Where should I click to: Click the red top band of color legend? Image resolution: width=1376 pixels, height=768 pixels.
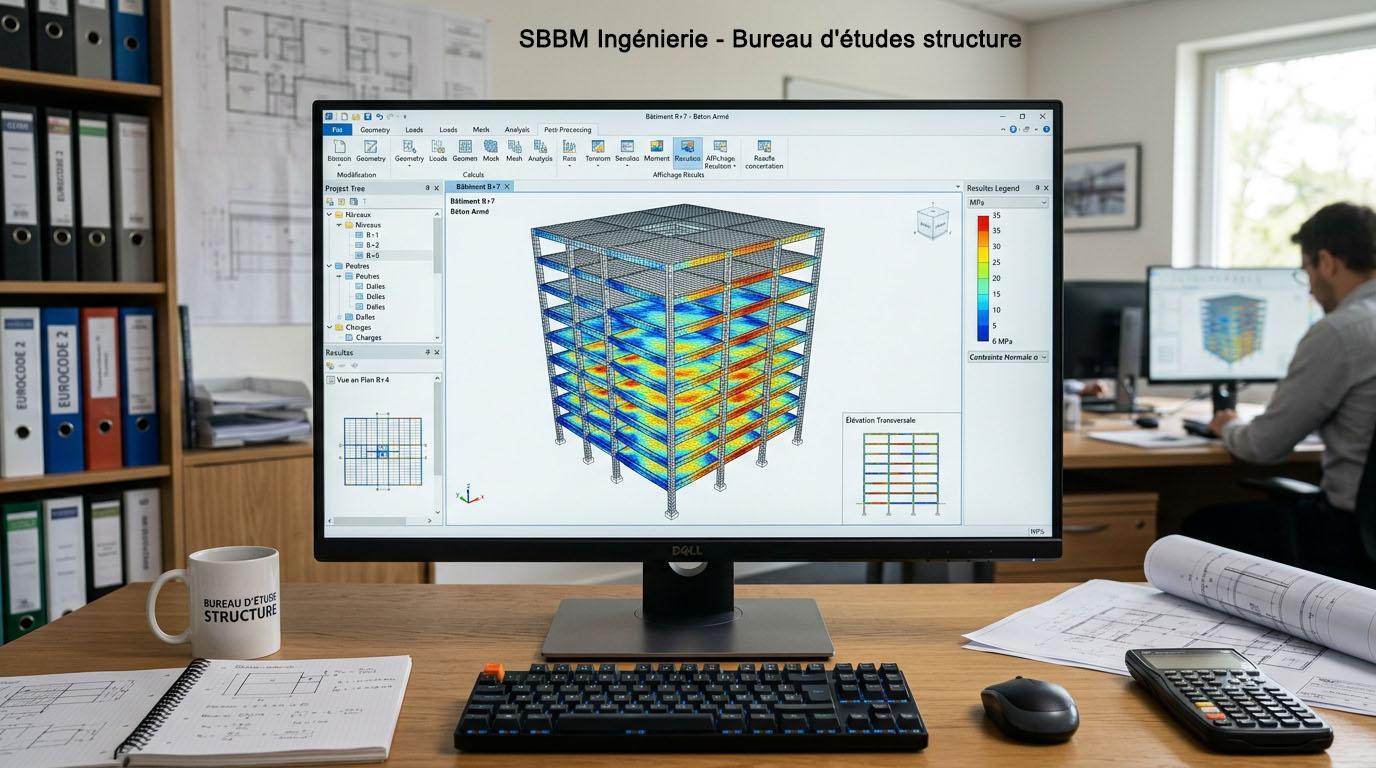(983, 223)
